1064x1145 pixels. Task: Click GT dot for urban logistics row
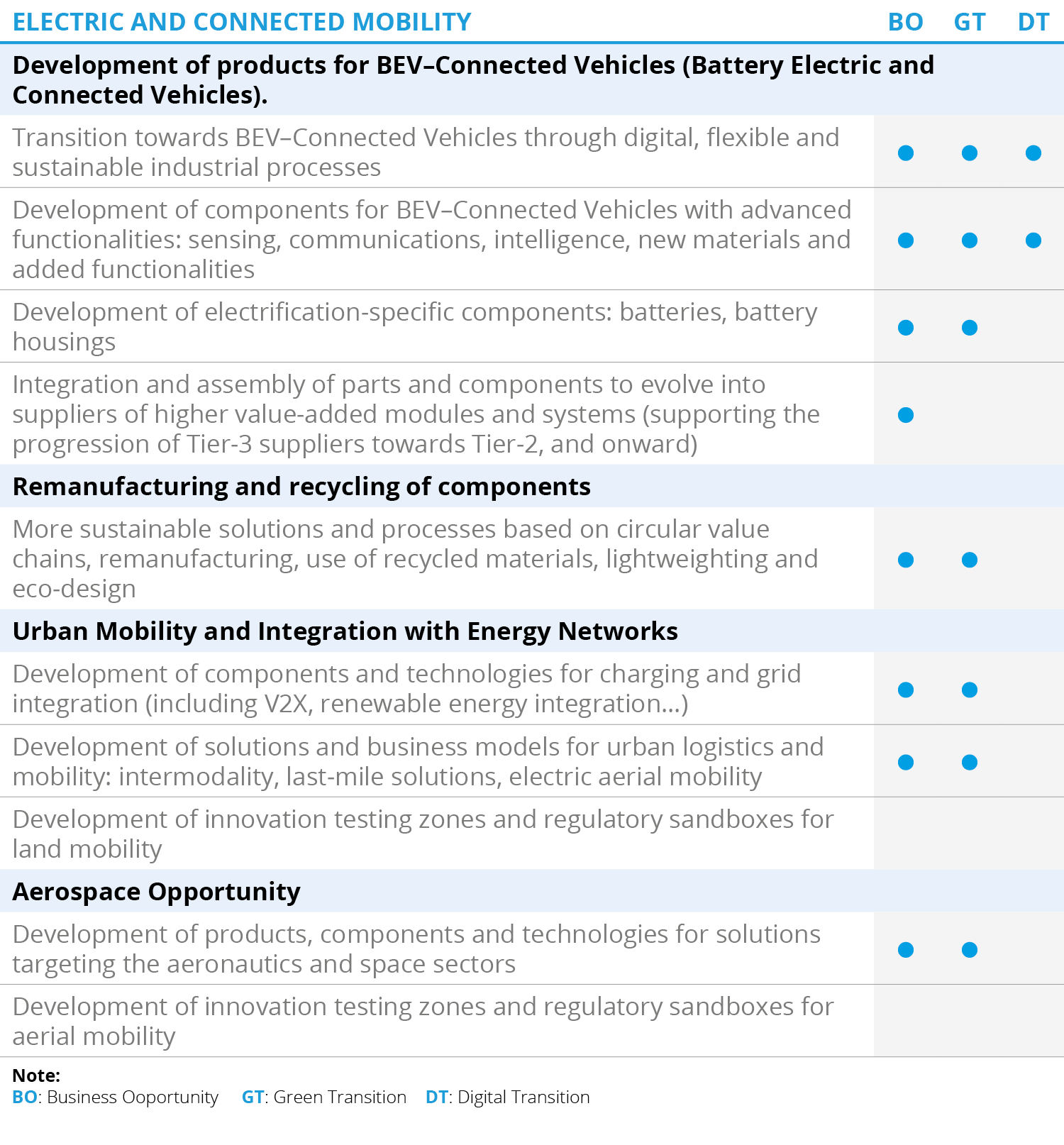click(970, 762)
